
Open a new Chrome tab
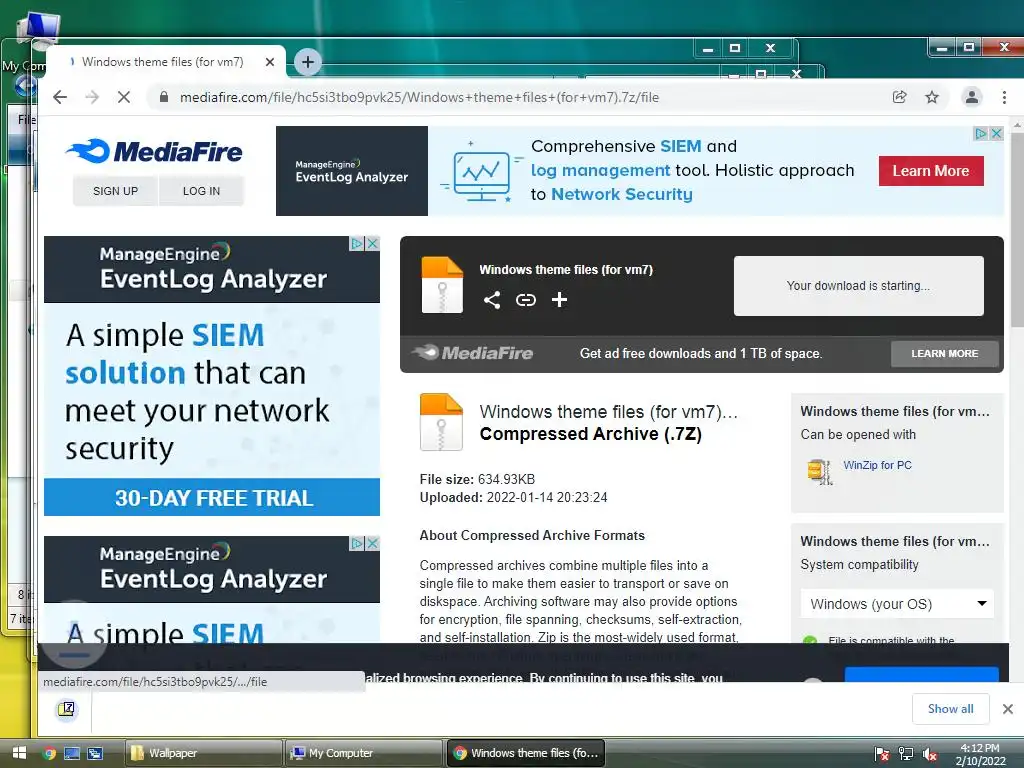click(308, 62)
